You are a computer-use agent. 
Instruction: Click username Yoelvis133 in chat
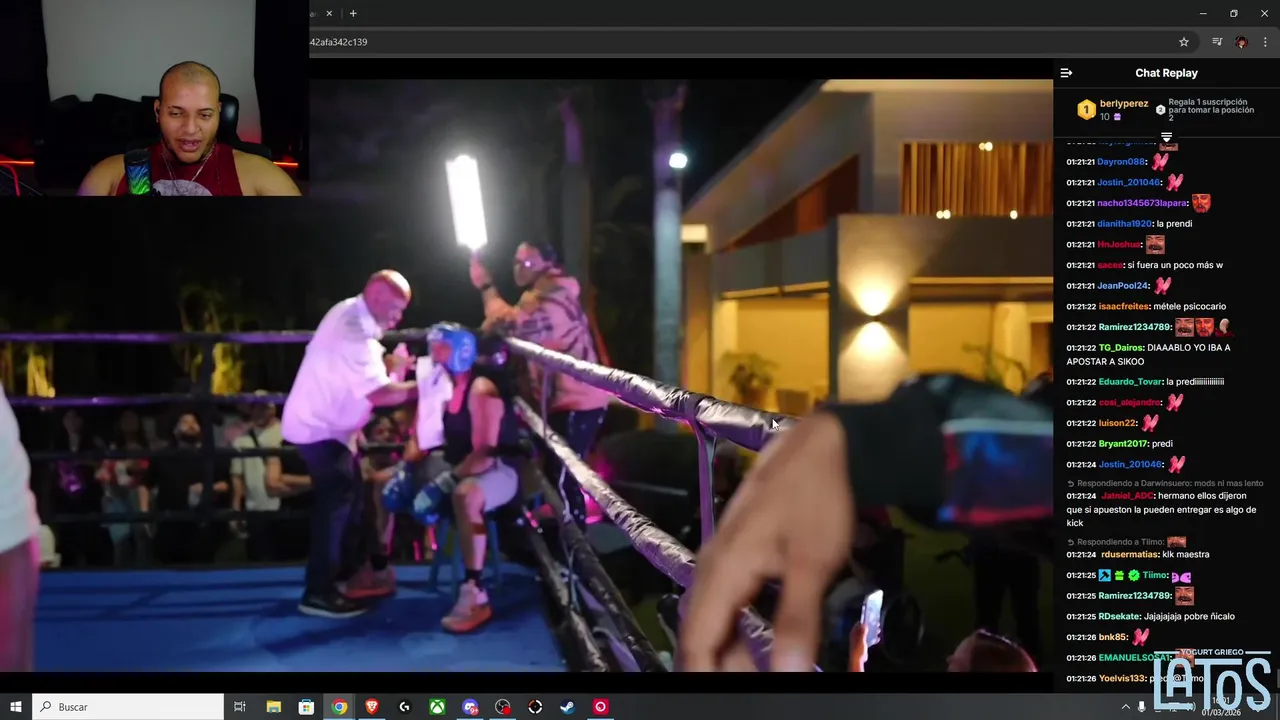(1122, 679)
